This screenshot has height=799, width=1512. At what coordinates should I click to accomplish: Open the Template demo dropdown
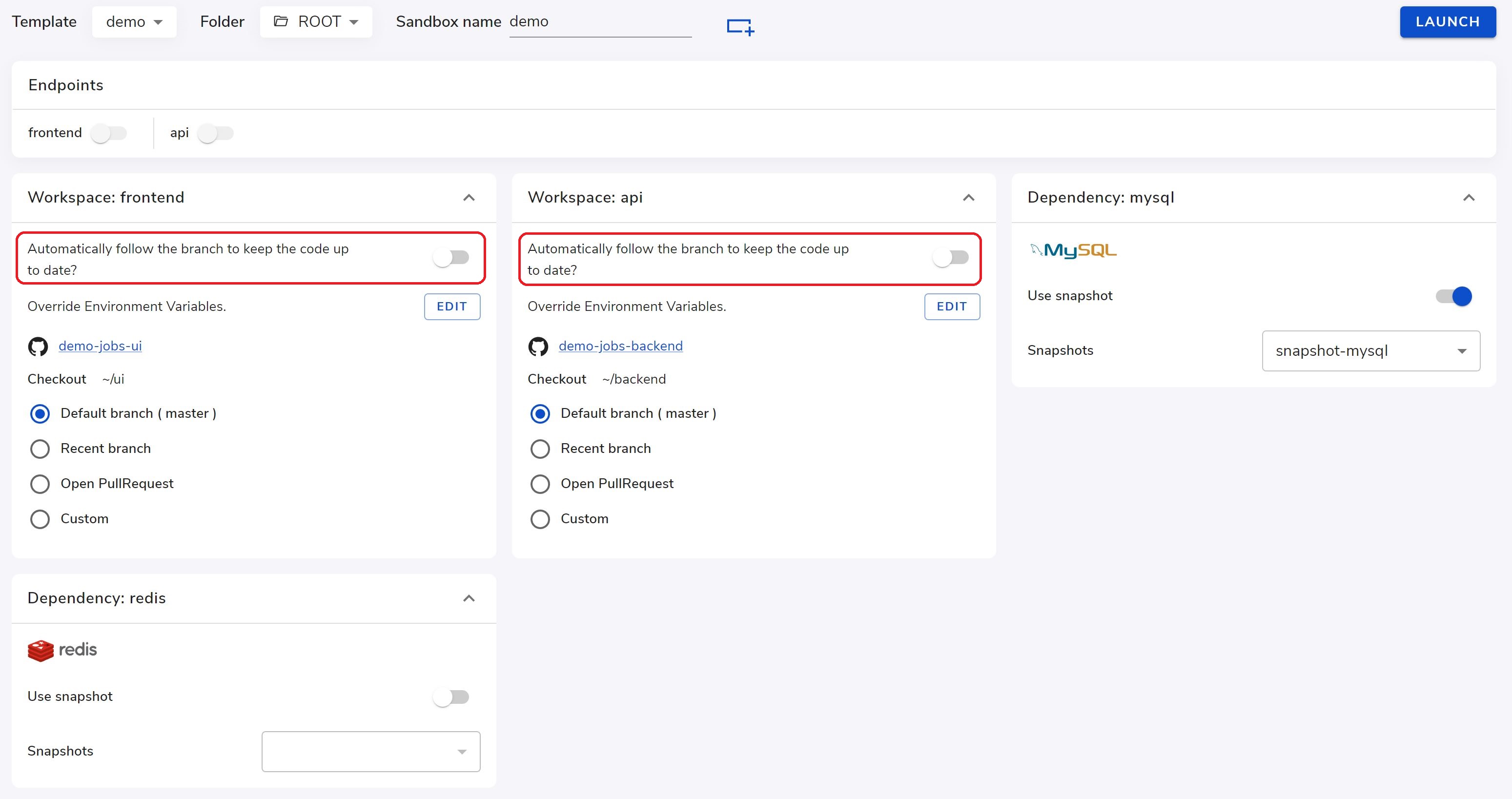tap(134, 22)
